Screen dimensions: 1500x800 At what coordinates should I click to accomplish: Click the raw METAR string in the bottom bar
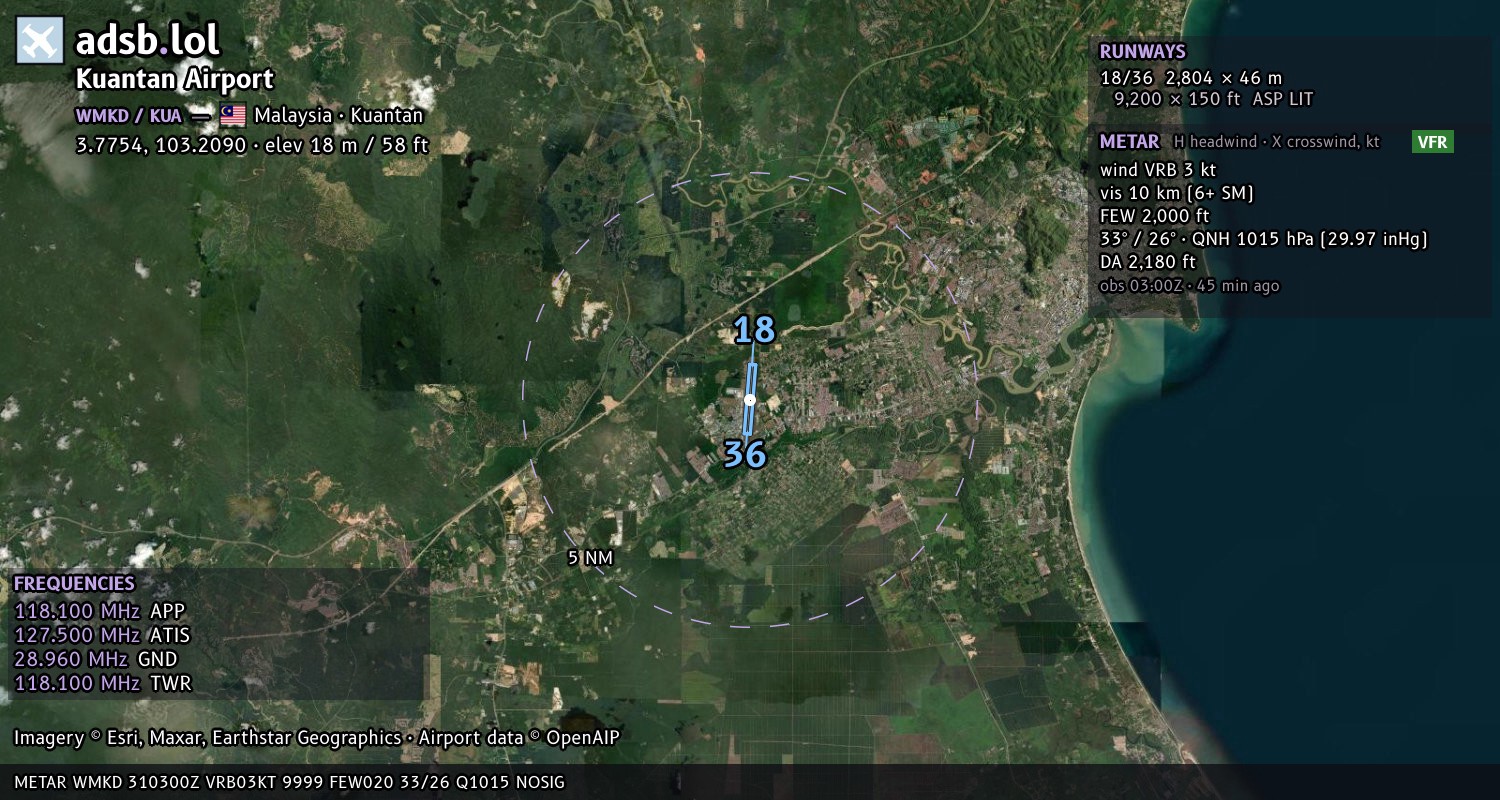[x=290, y=782]
